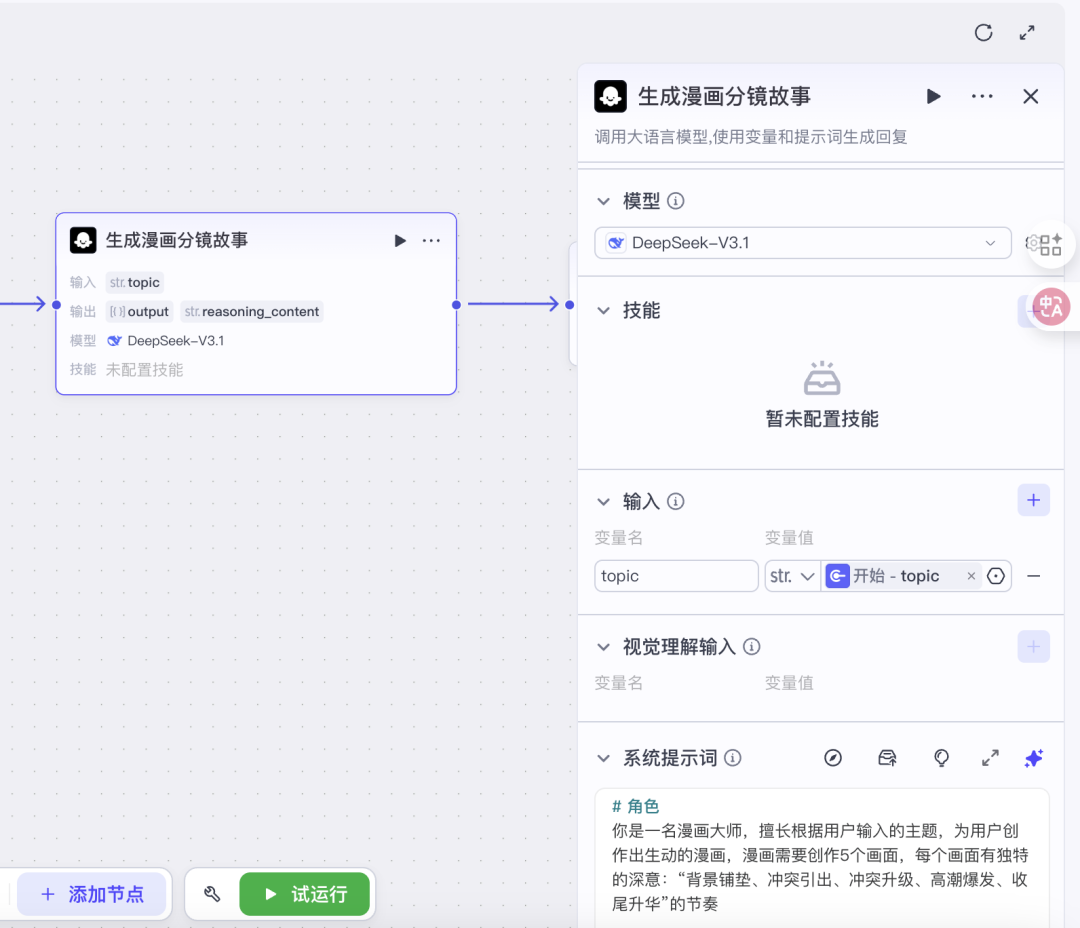Click the AI sparkle optimize prompt icon
Image resolution: width=1080 pixels, height=928 pixels.
tap(1034, 758)
